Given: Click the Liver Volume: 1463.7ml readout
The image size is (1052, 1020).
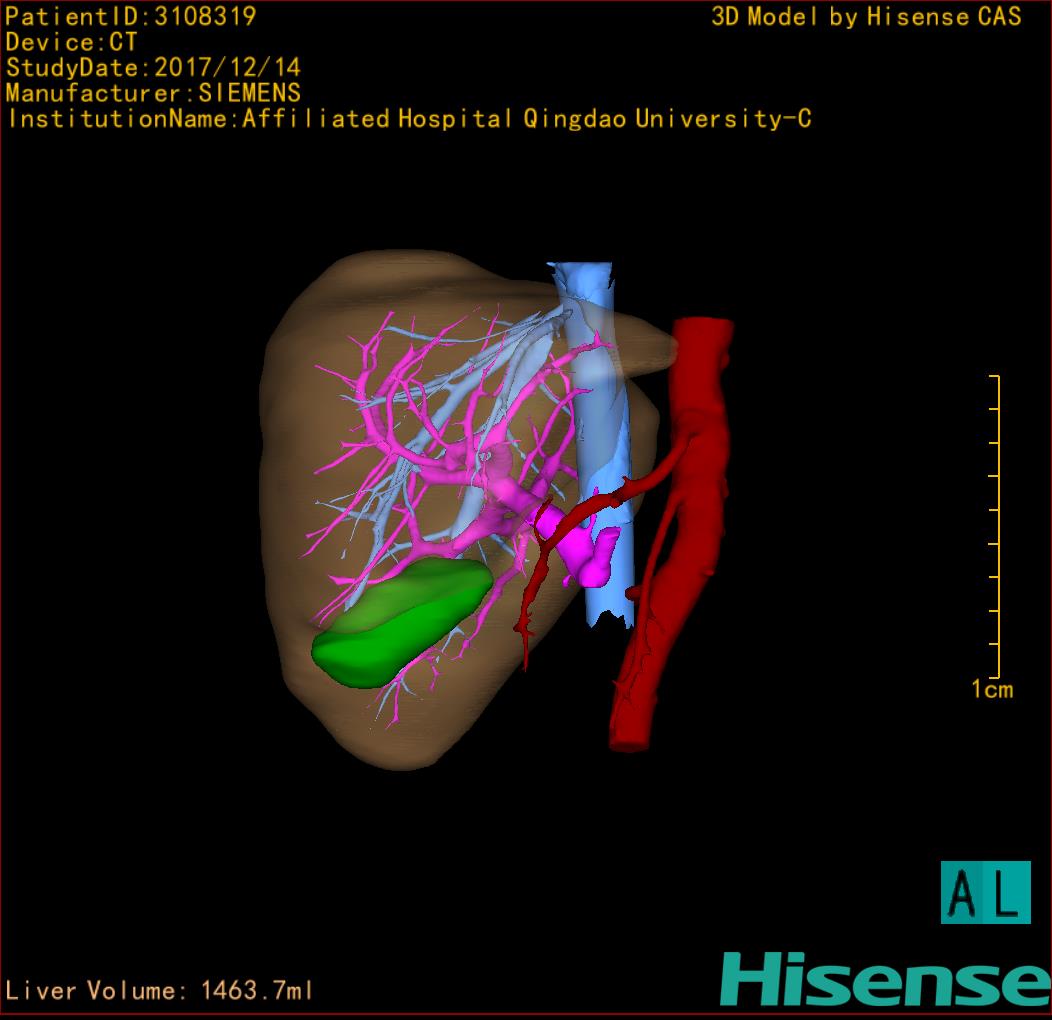Looking at the screenshot, I should (160, 991).
